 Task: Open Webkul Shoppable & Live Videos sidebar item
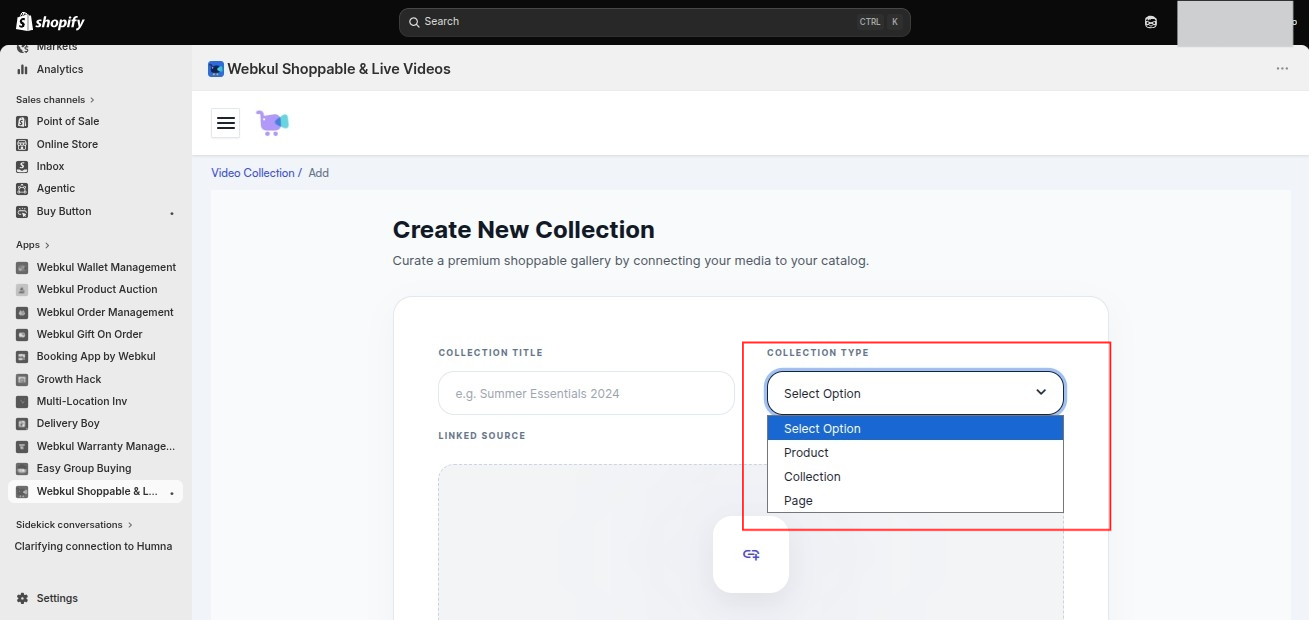pyautogui.click(x=95, y=491)
